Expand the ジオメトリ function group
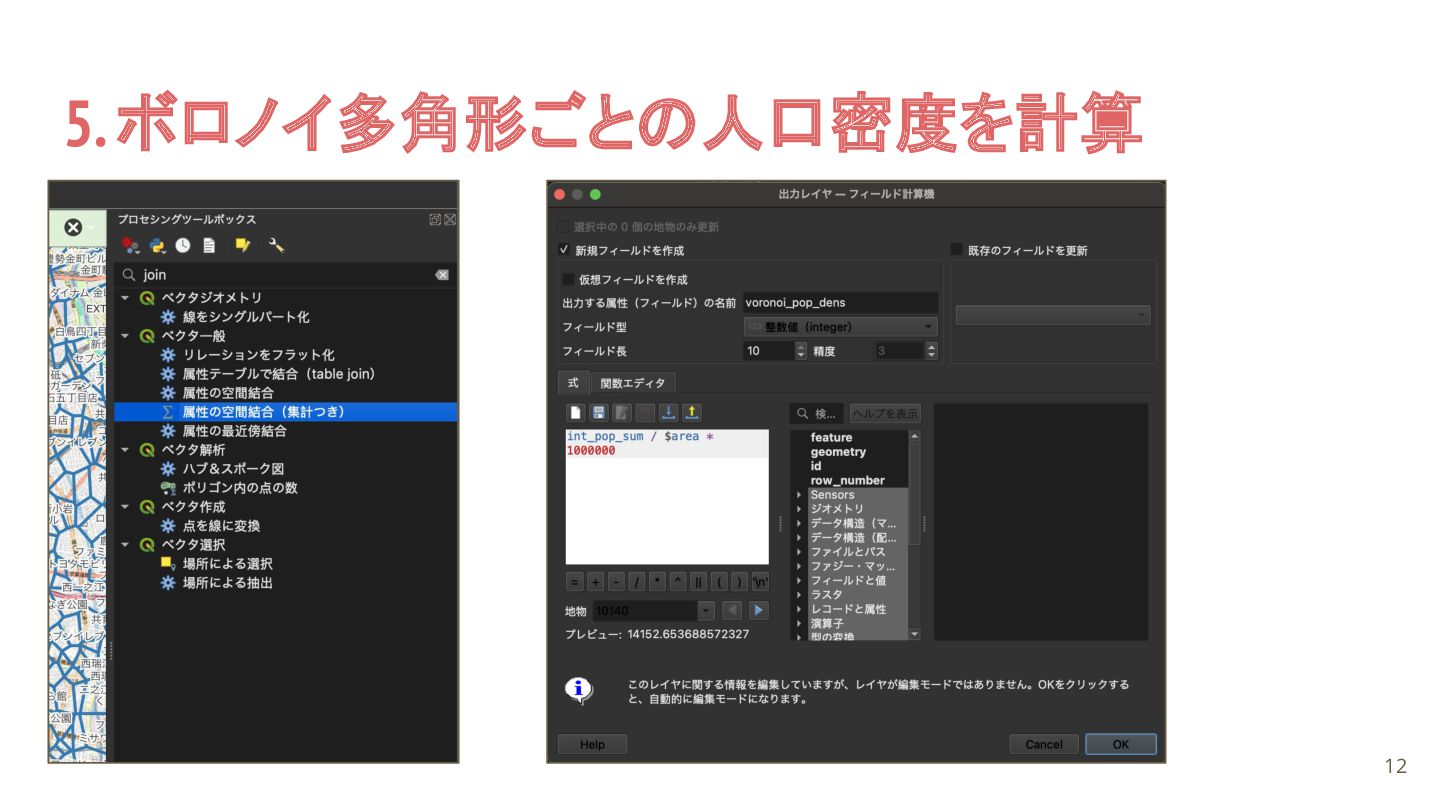 coord(799,509)
